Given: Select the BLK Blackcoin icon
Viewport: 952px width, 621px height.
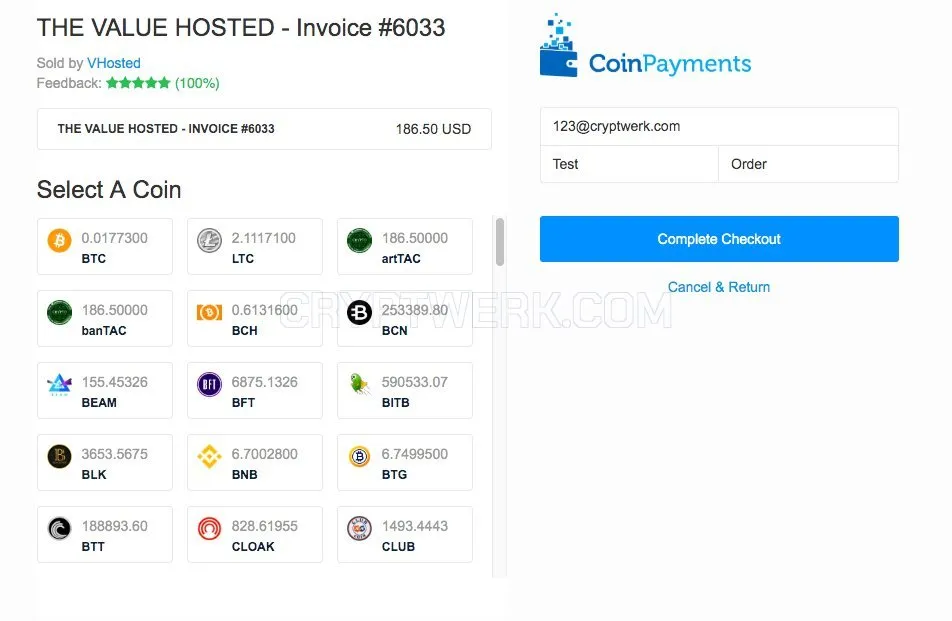Looking at the screenshot, I should pos(60,456).
